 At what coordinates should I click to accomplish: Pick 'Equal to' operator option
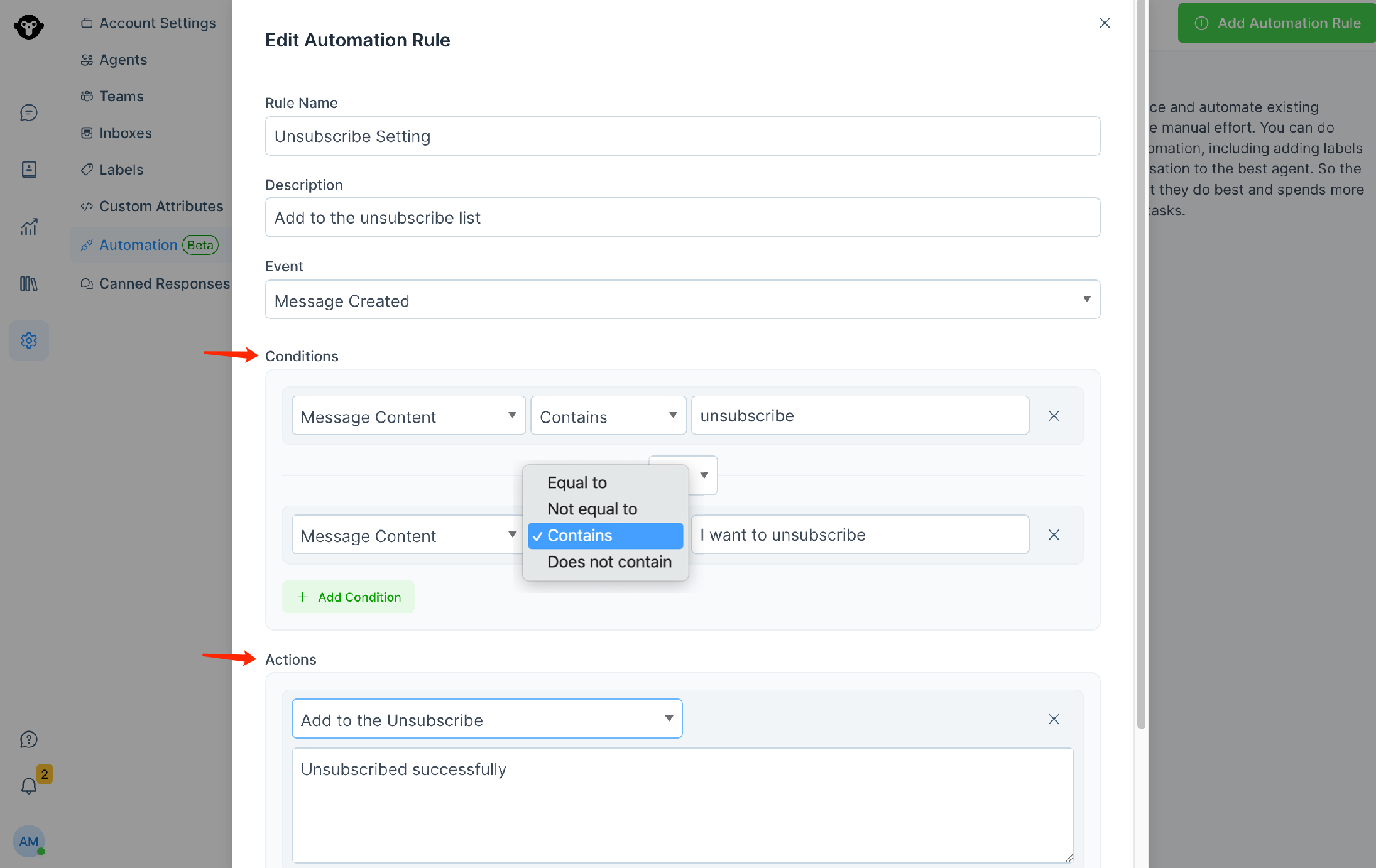(x=577, y=483)
